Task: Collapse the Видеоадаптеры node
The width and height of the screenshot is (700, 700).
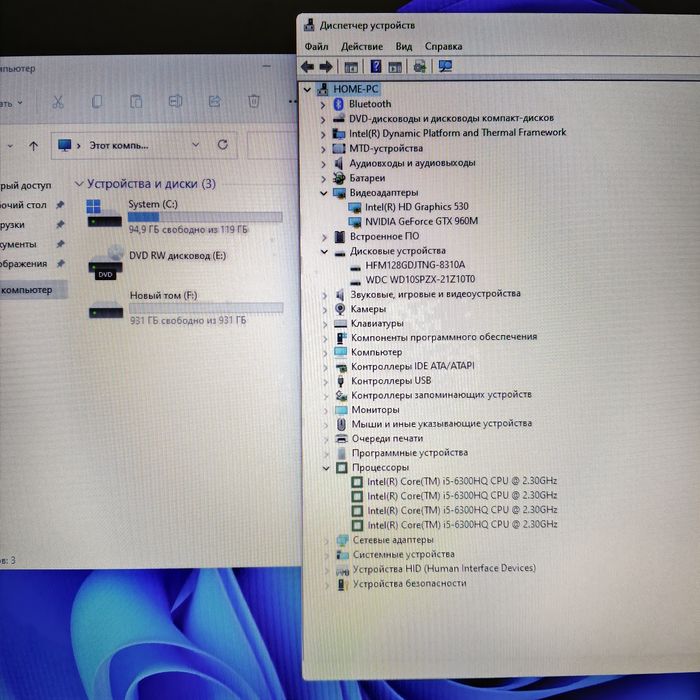Action: tap(324, 193)
